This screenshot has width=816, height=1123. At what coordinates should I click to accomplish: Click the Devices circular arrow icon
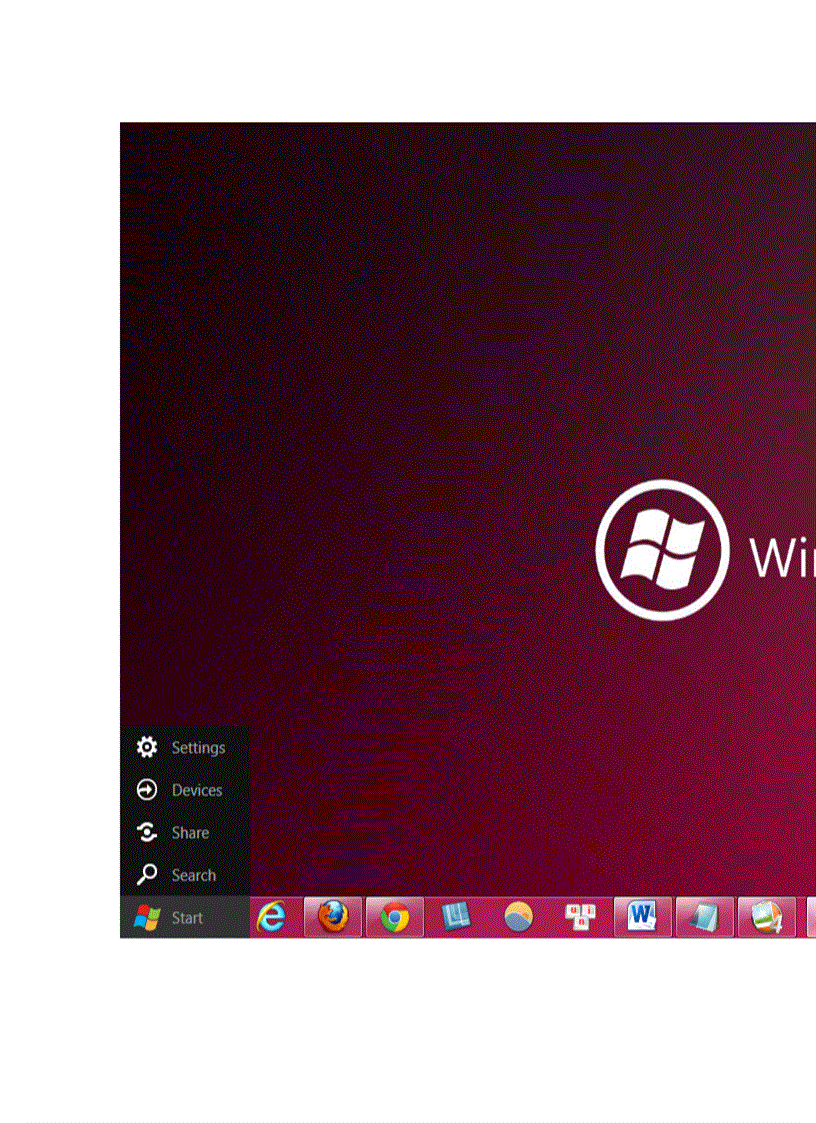147,790
